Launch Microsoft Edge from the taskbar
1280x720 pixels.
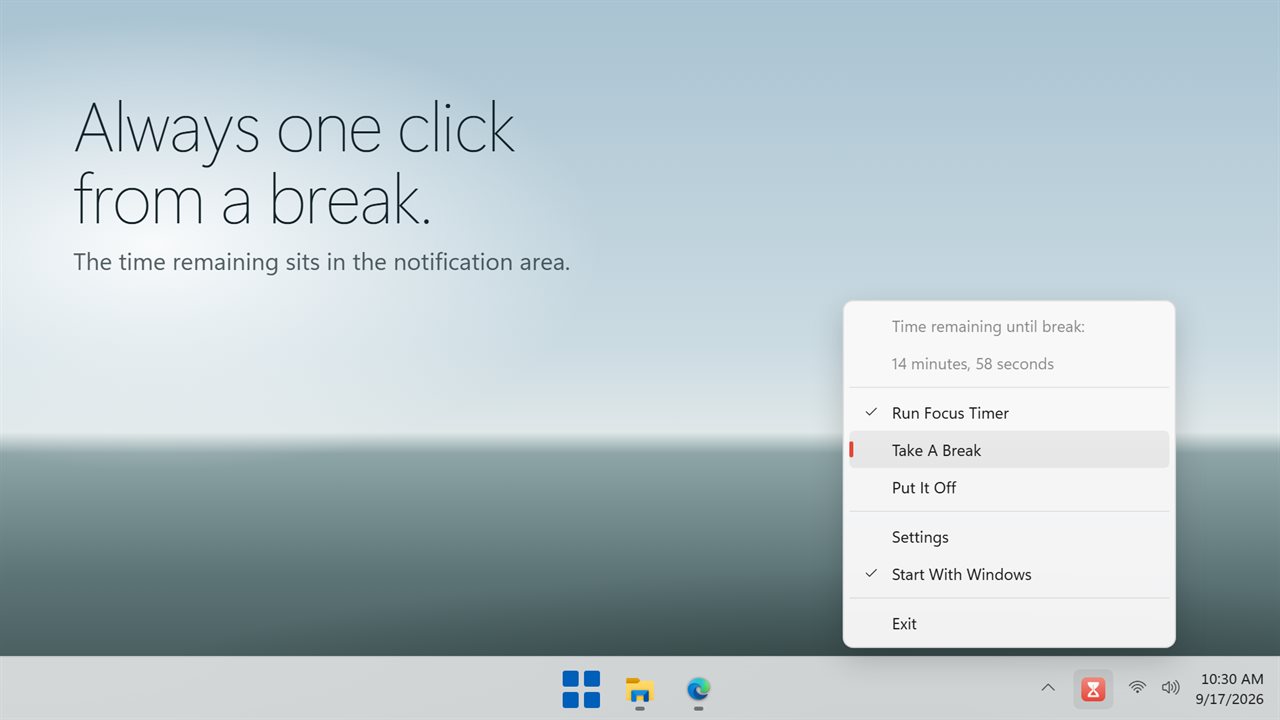[698, 689]
